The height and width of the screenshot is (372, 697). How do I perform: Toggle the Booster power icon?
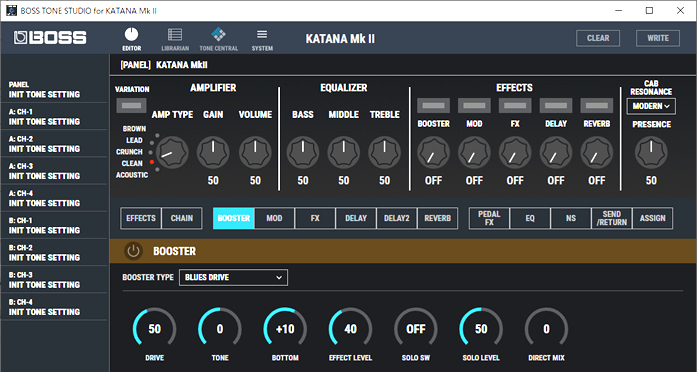(x=133, y=251)
